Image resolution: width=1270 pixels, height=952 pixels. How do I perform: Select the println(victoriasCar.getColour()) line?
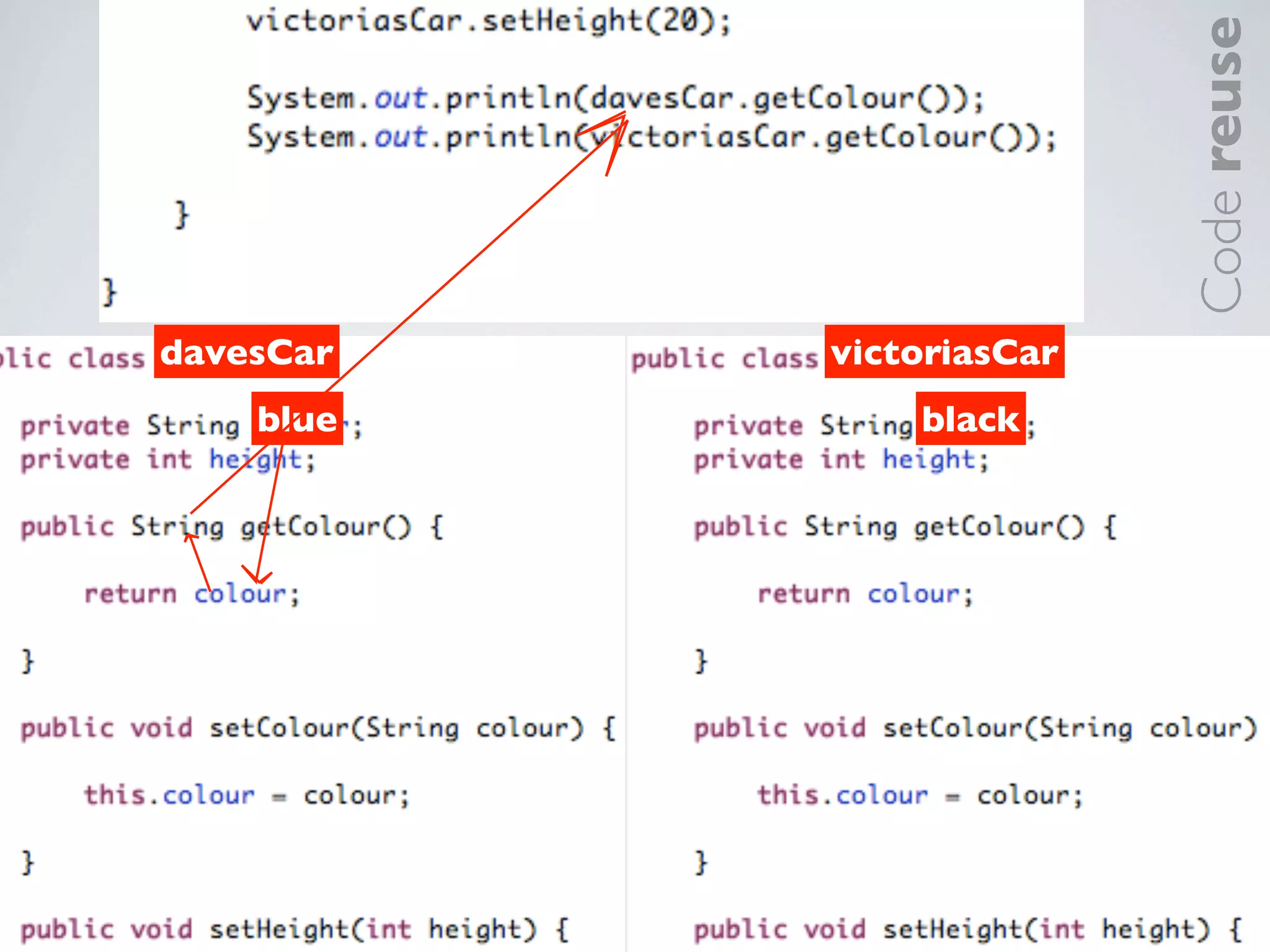click(652, 137)
